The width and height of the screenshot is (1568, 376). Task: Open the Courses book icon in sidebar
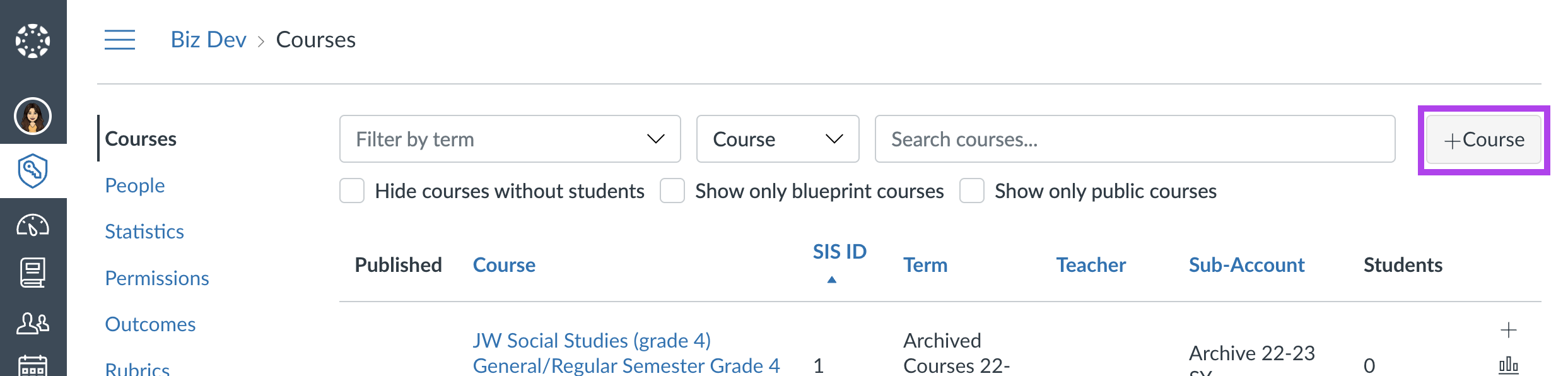pyautogui.click(x=33, y=273)
